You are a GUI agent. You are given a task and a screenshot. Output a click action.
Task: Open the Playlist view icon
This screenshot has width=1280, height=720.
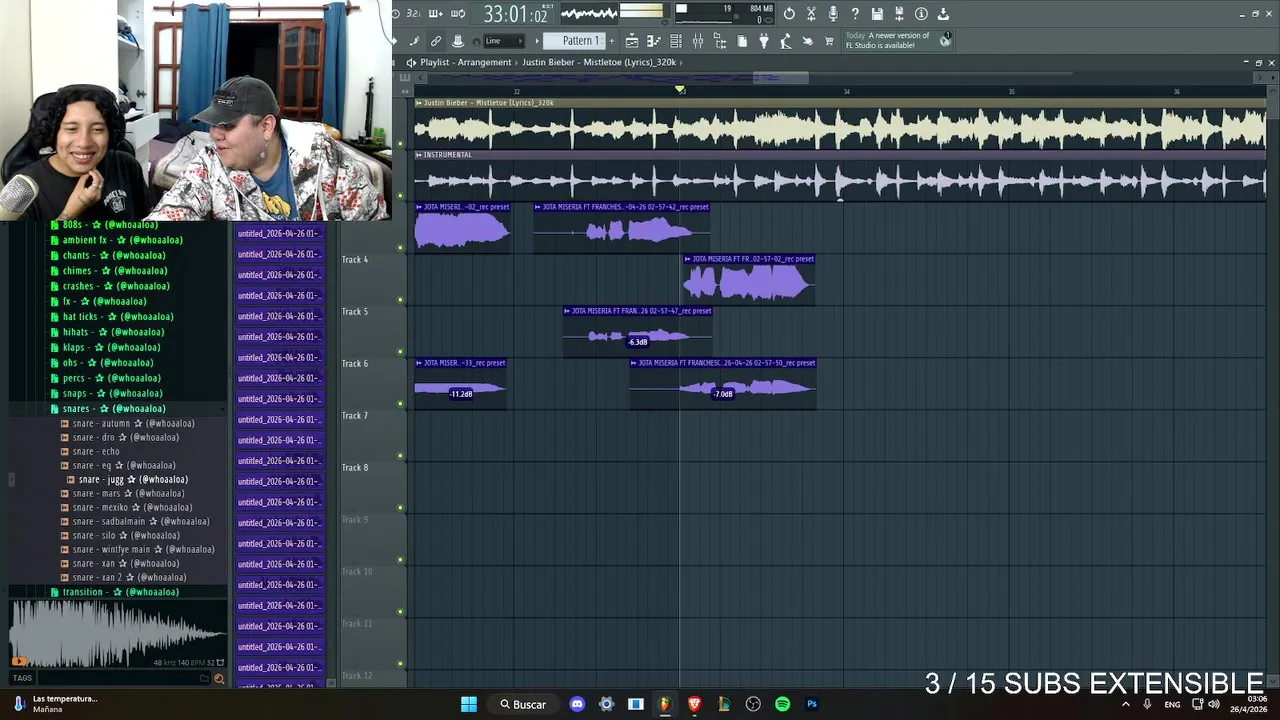632,41
